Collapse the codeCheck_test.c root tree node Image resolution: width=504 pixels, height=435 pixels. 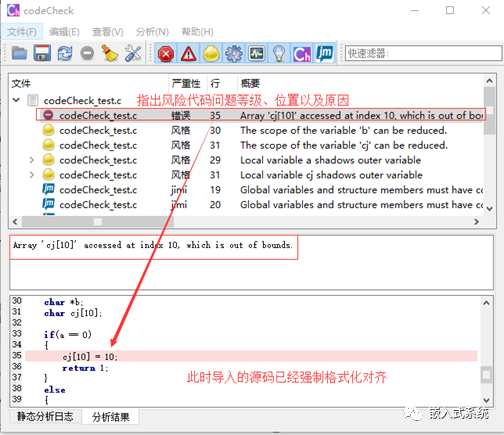(x=16, y=100)
